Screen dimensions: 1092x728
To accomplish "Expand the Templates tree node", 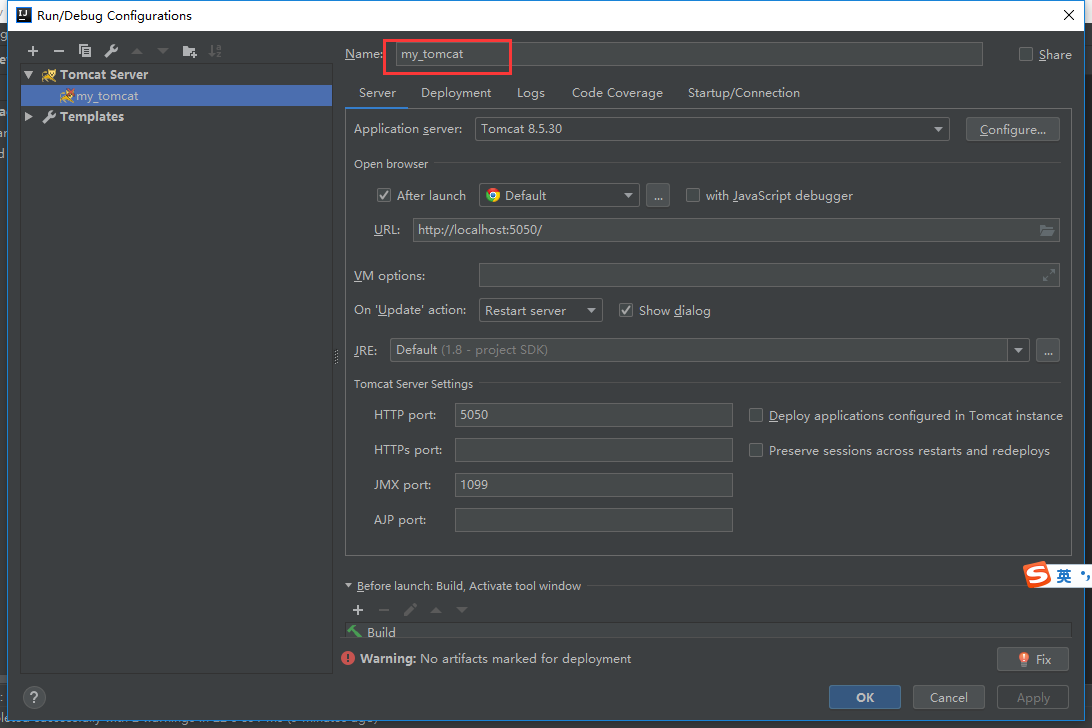I will tap(29, 117).
